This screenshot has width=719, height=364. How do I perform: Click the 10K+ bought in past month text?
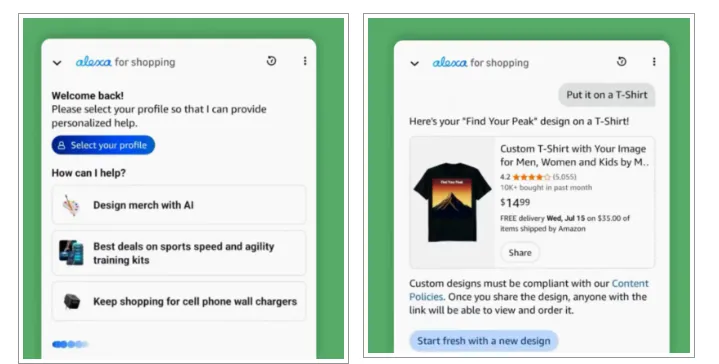pyautogui.click(x=546, y=188)
